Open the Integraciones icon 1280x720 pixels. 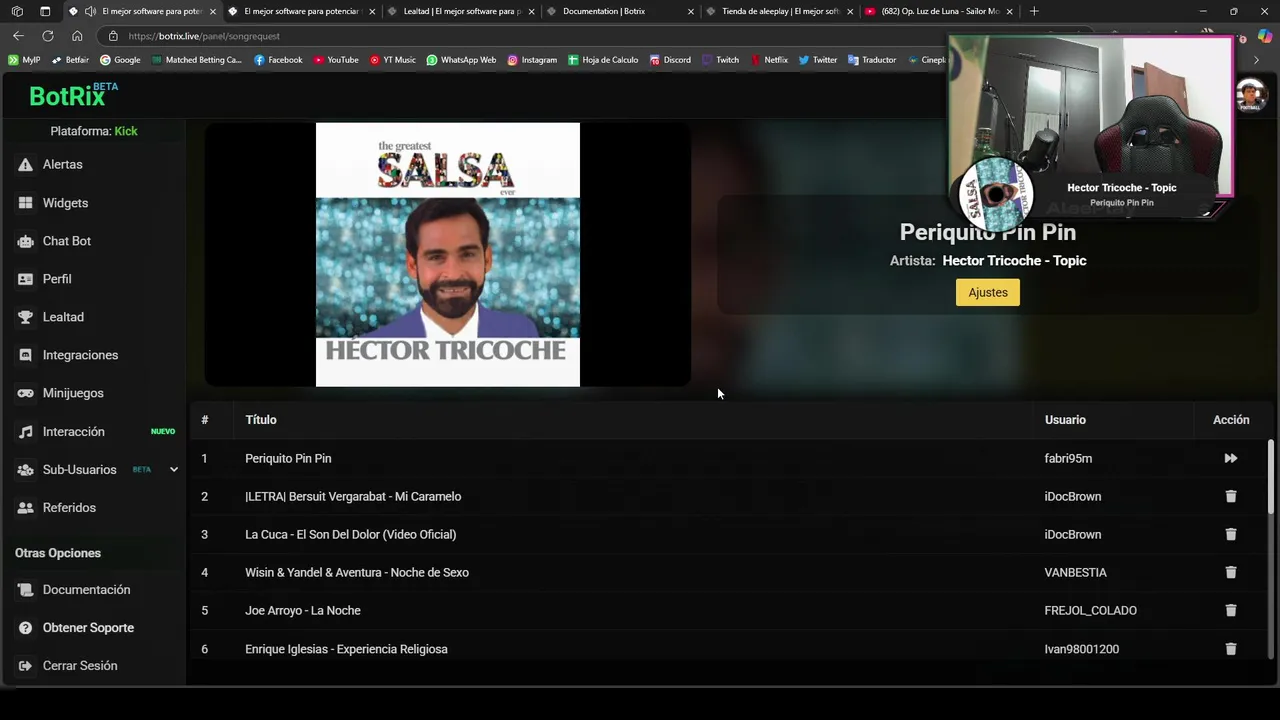click(x=25, y=355)
